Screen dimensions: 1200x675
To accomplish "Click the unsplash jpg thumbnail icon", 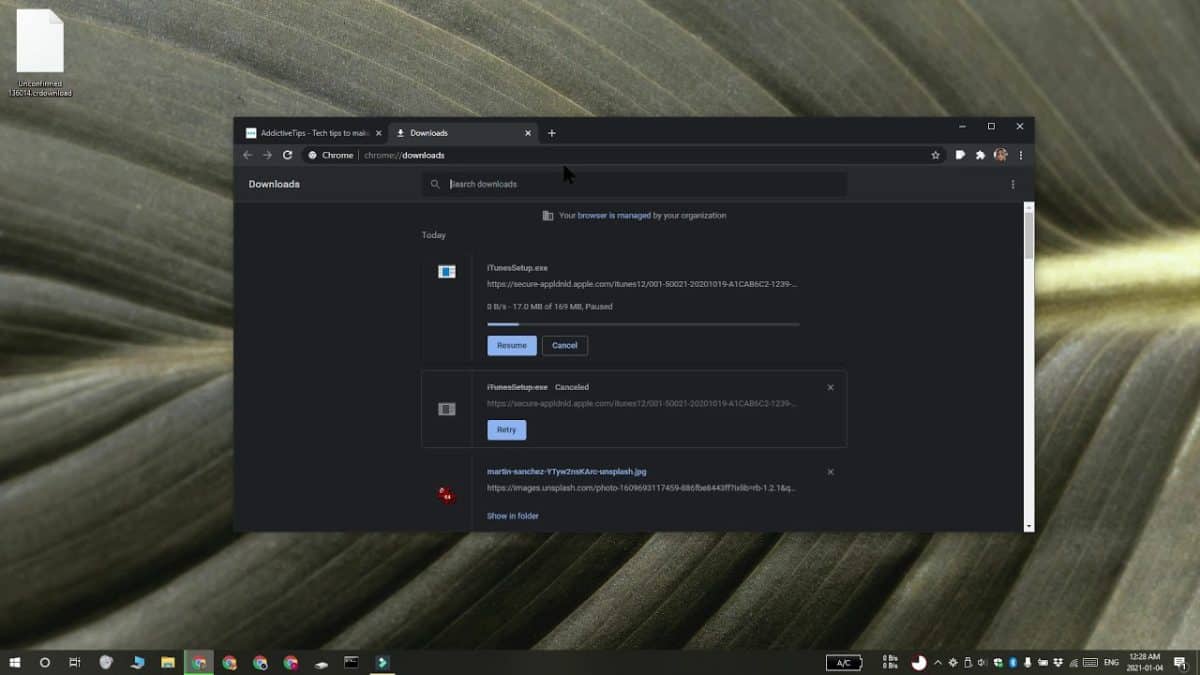I will pyautogui.click(x=446, y=494).
